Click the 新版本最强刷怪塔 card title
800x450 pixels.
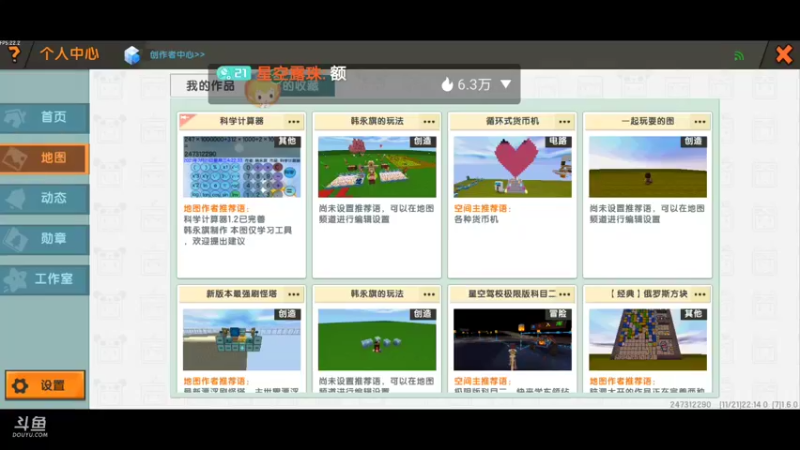(x=241, y=294)
